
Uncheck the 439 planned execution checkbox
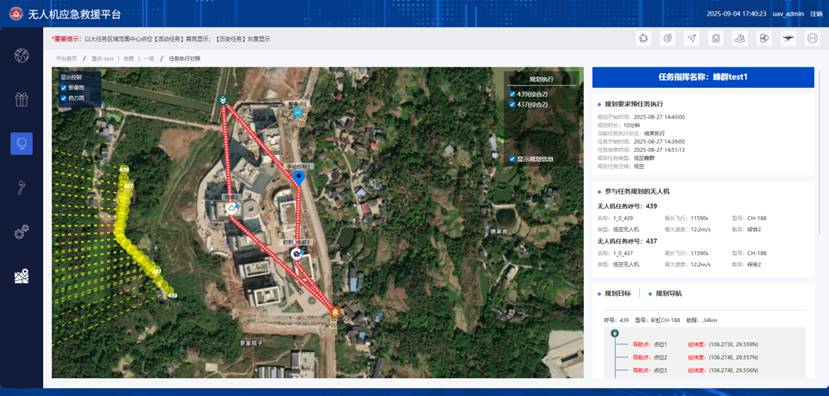tap(512, 94)
